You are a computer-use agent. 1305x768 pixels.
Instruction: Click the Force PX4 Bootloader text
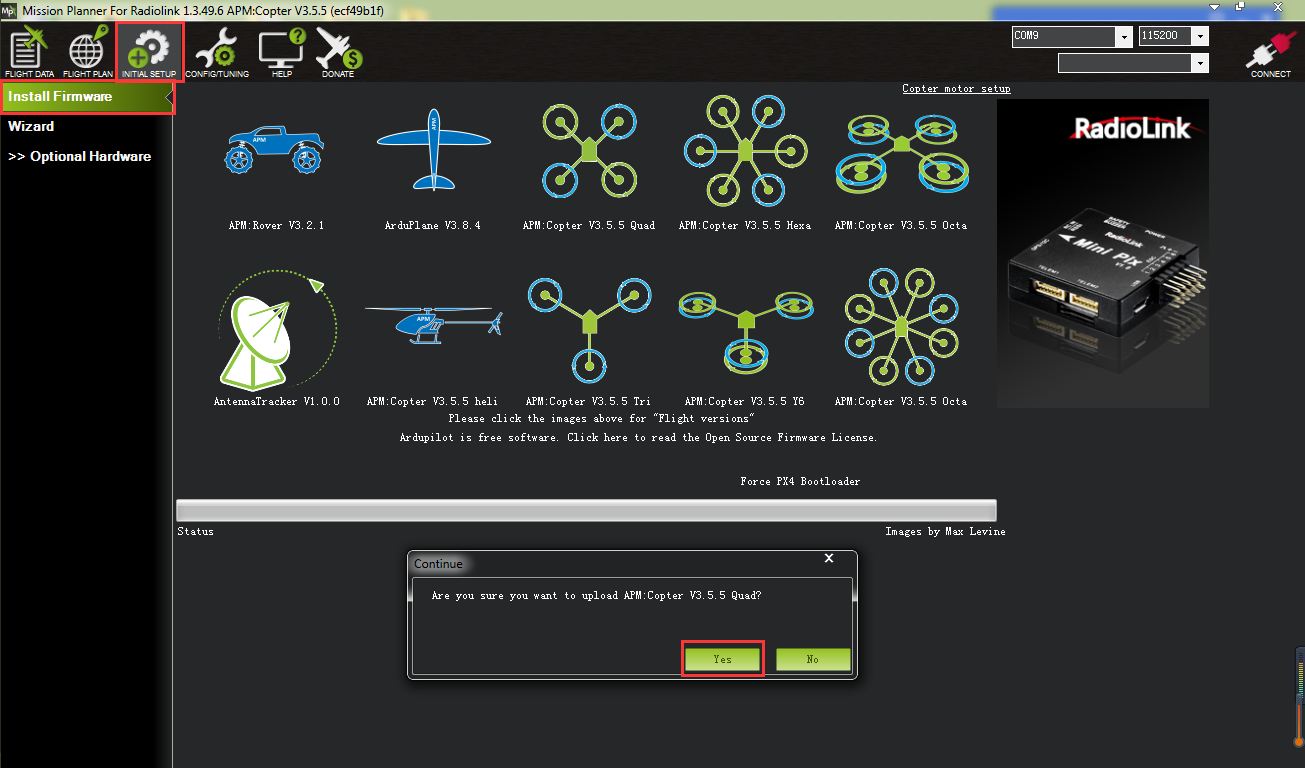tap(799, 482)
